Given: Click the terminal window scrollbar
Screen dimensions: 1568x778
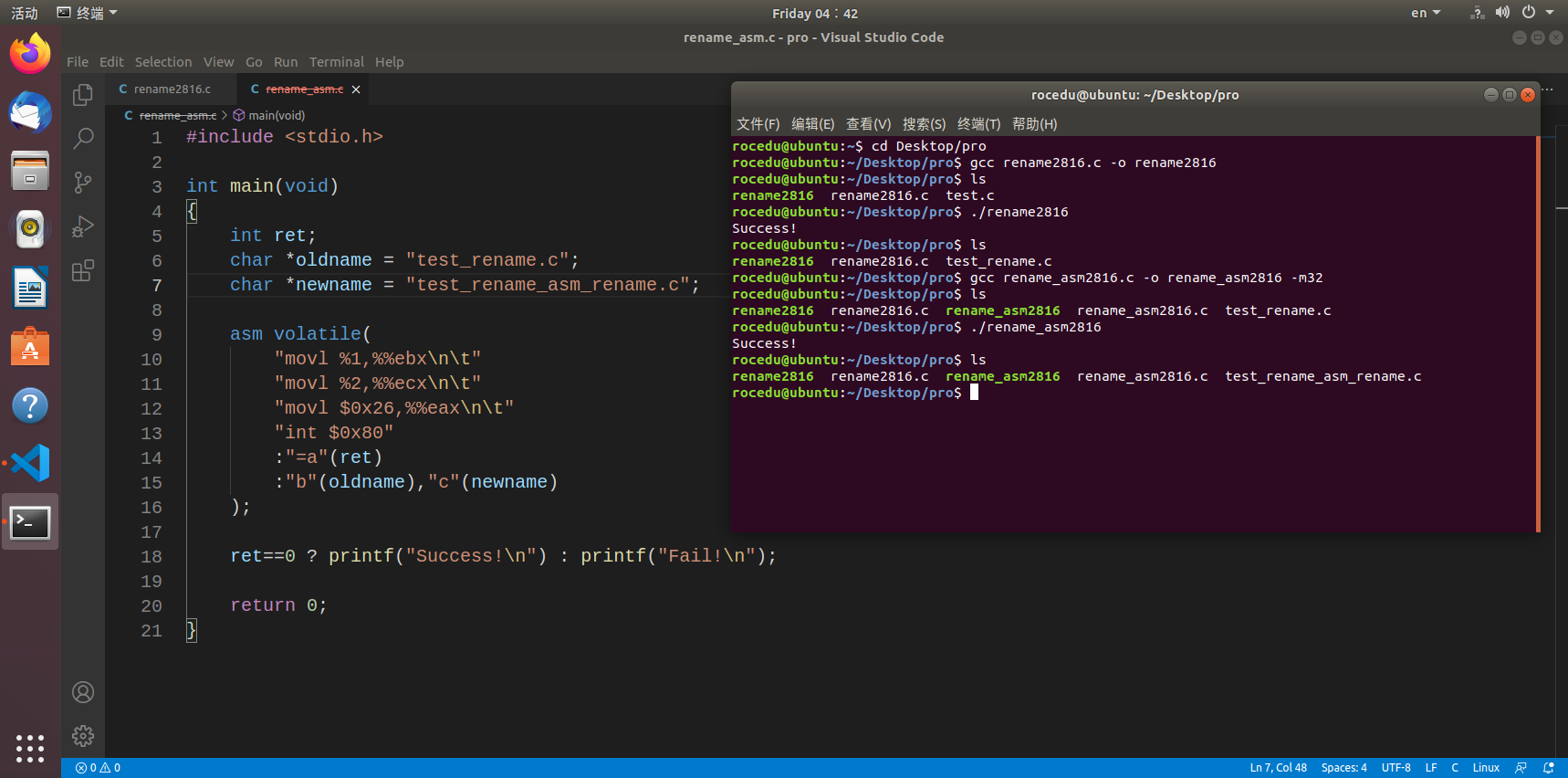Looking at the screenshot, I should point(1538,334).
